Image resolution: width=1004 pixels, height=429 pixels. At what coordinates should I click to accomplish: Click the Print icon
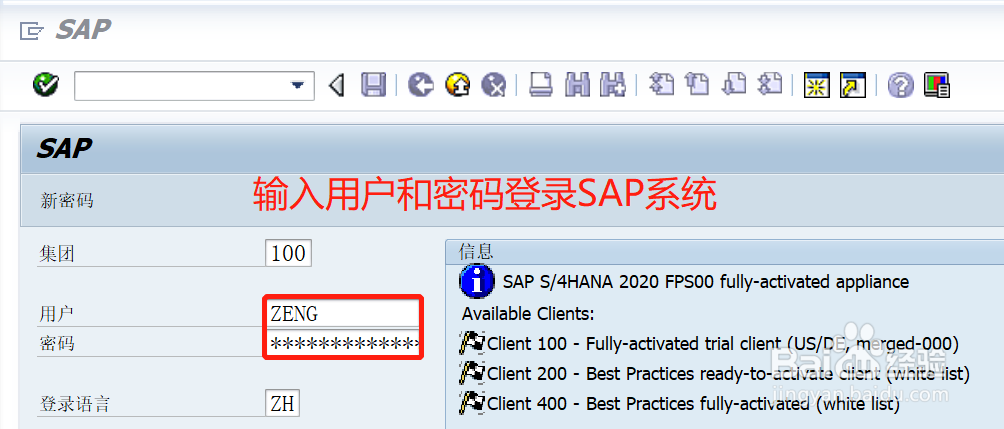click(x=541, y=85)
